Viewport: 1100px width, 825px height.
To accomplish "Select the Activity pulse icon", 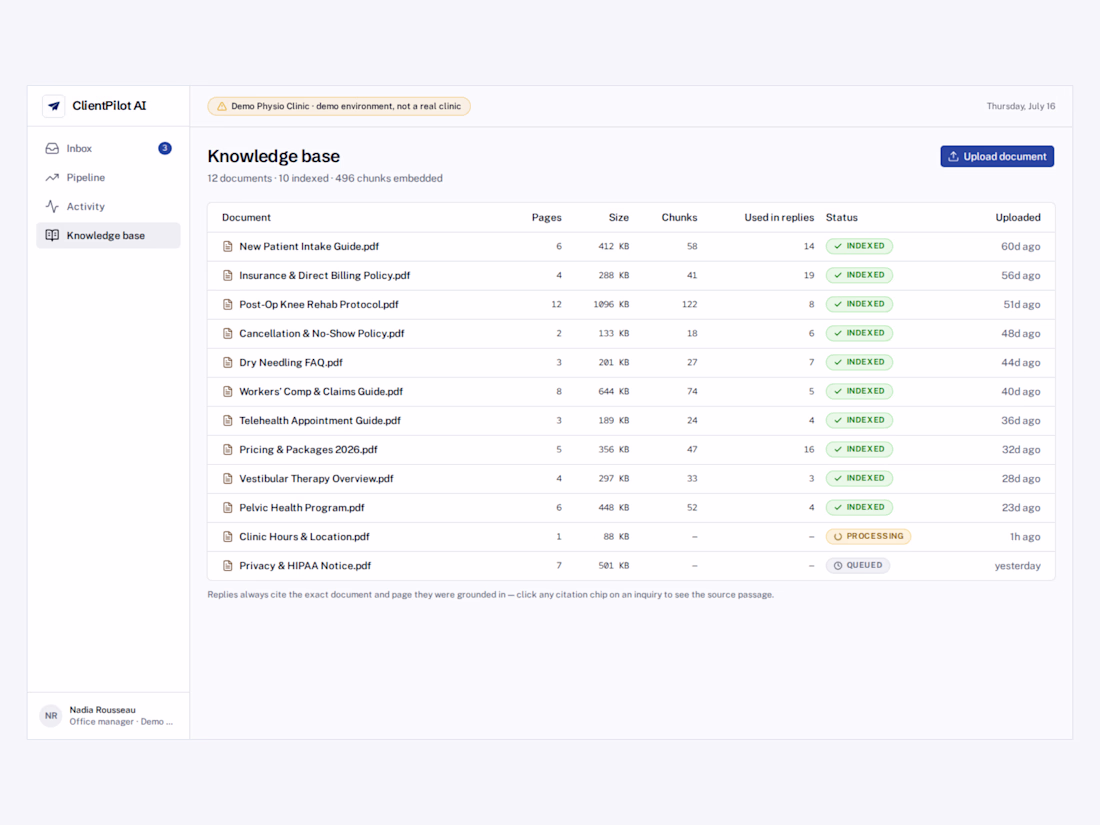I will [x=52, y=206].
